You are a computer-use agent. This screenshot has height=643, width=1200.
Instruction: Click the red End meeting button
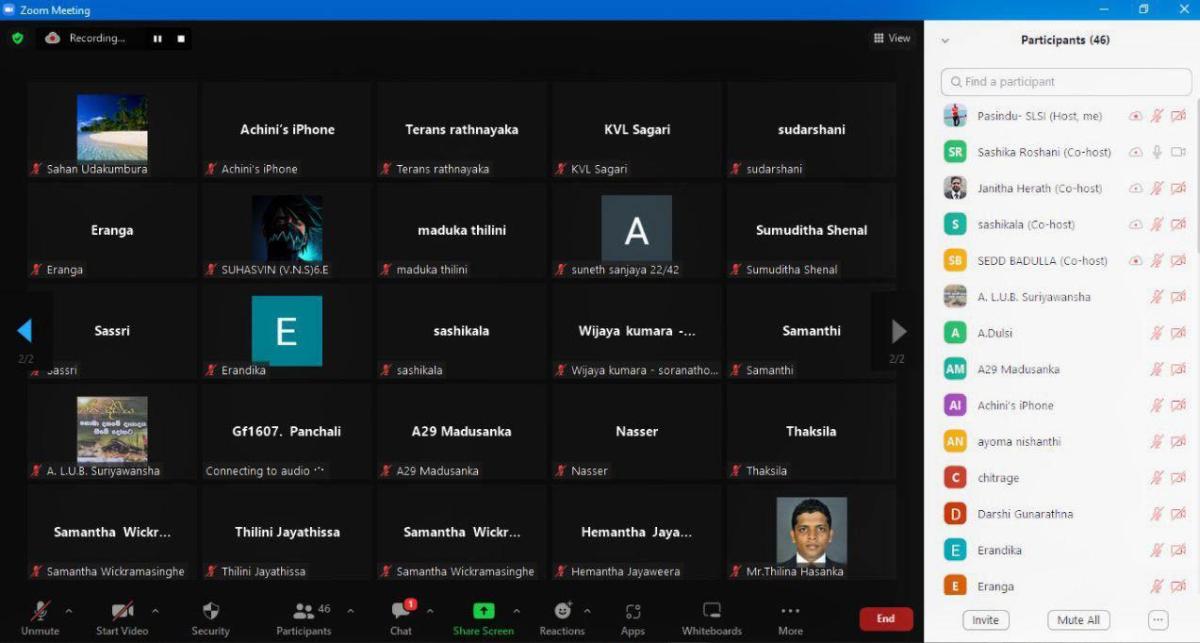[x=886, y=619]
